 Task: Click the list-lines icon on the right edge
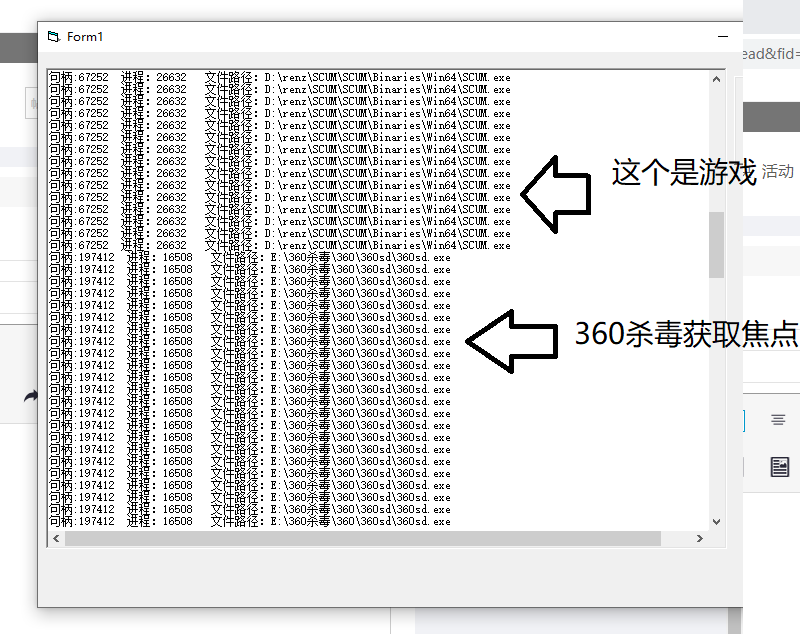[780, 420]
